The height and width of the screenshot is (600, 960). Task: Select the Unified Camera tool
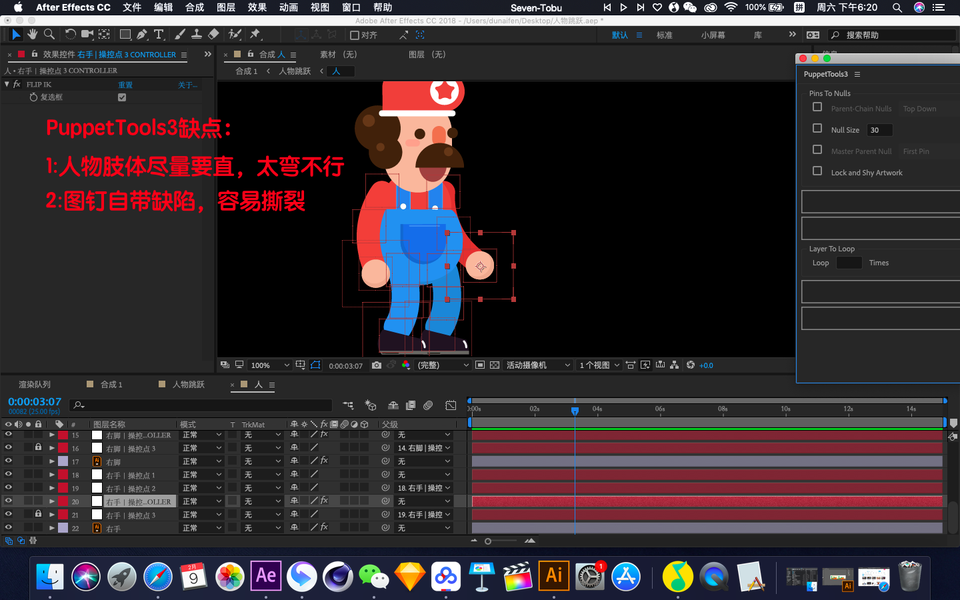(87, 34)
